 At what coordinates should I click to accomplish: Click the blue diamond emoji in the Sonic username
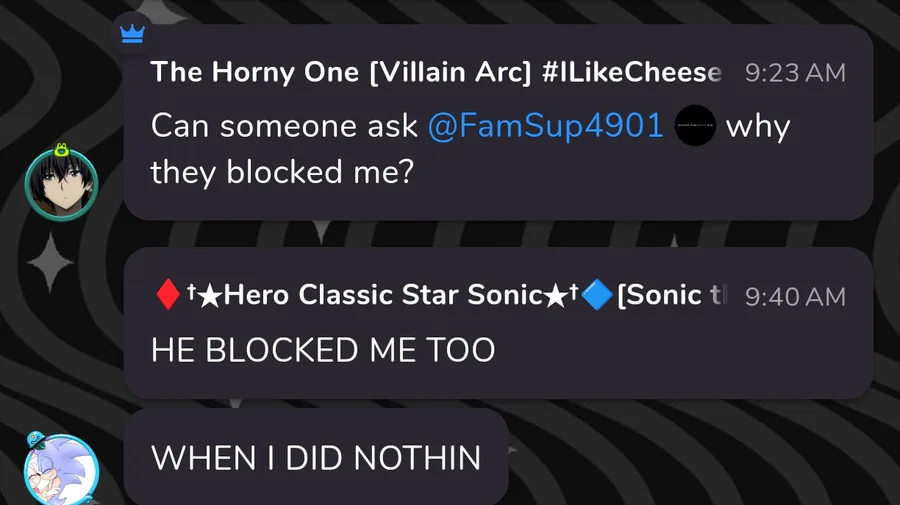(596, 296)
